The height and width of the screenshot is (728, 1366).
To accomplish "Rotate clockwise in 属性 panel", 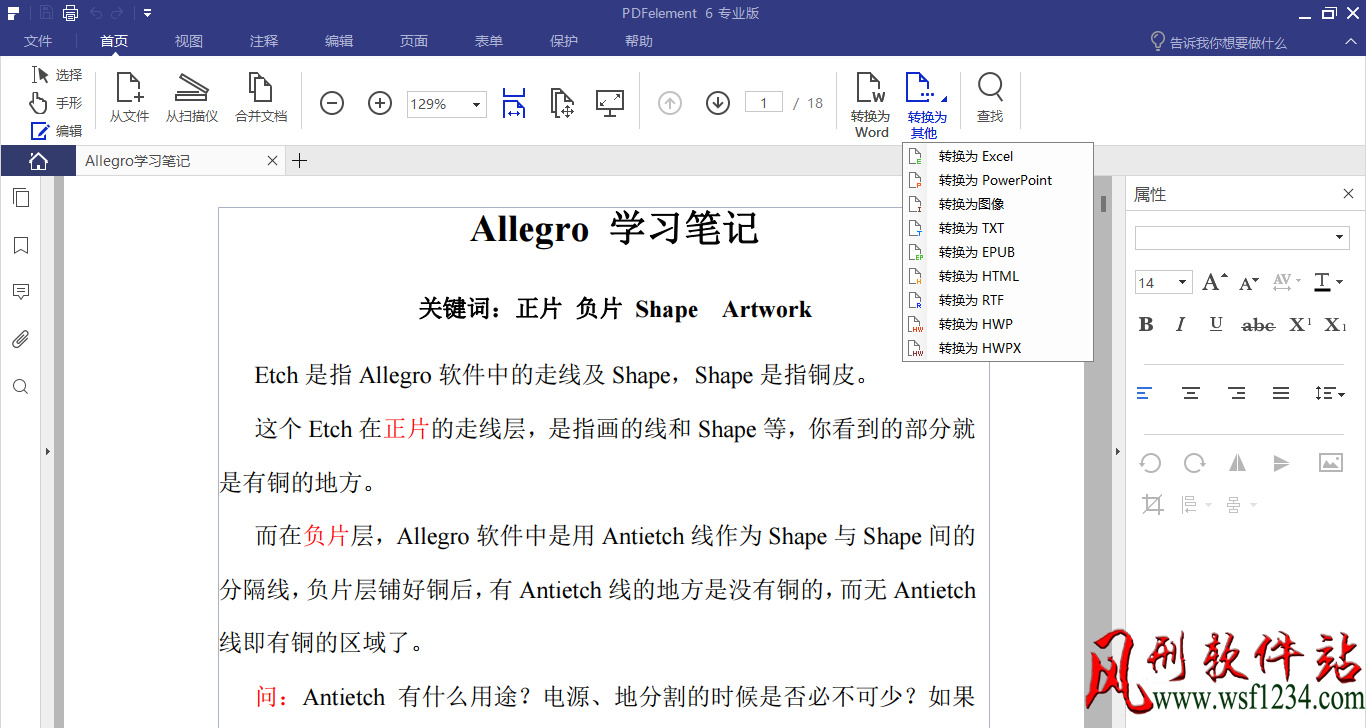I will point(1194,463).
